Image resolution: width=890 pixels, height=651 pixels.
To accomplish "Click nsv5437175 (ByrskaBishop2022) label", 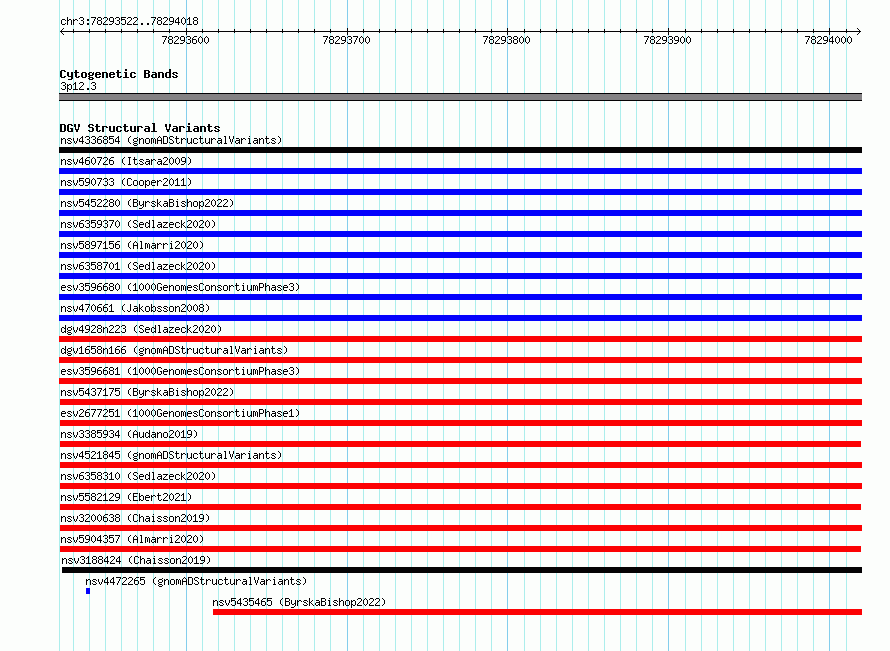I will [x=147, y=392].
